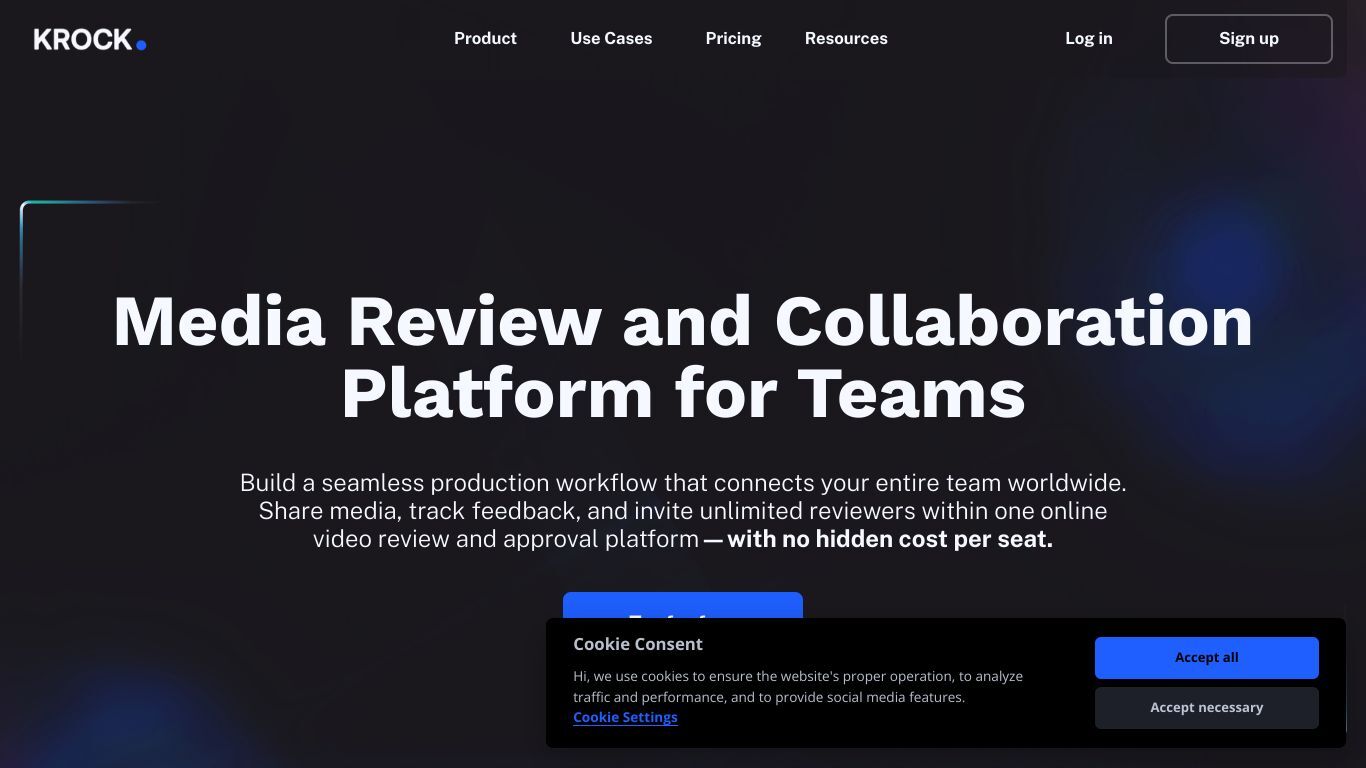Click the KROCK logo
The width and height of the screenshot is (1366, 768).
[90, 39]
